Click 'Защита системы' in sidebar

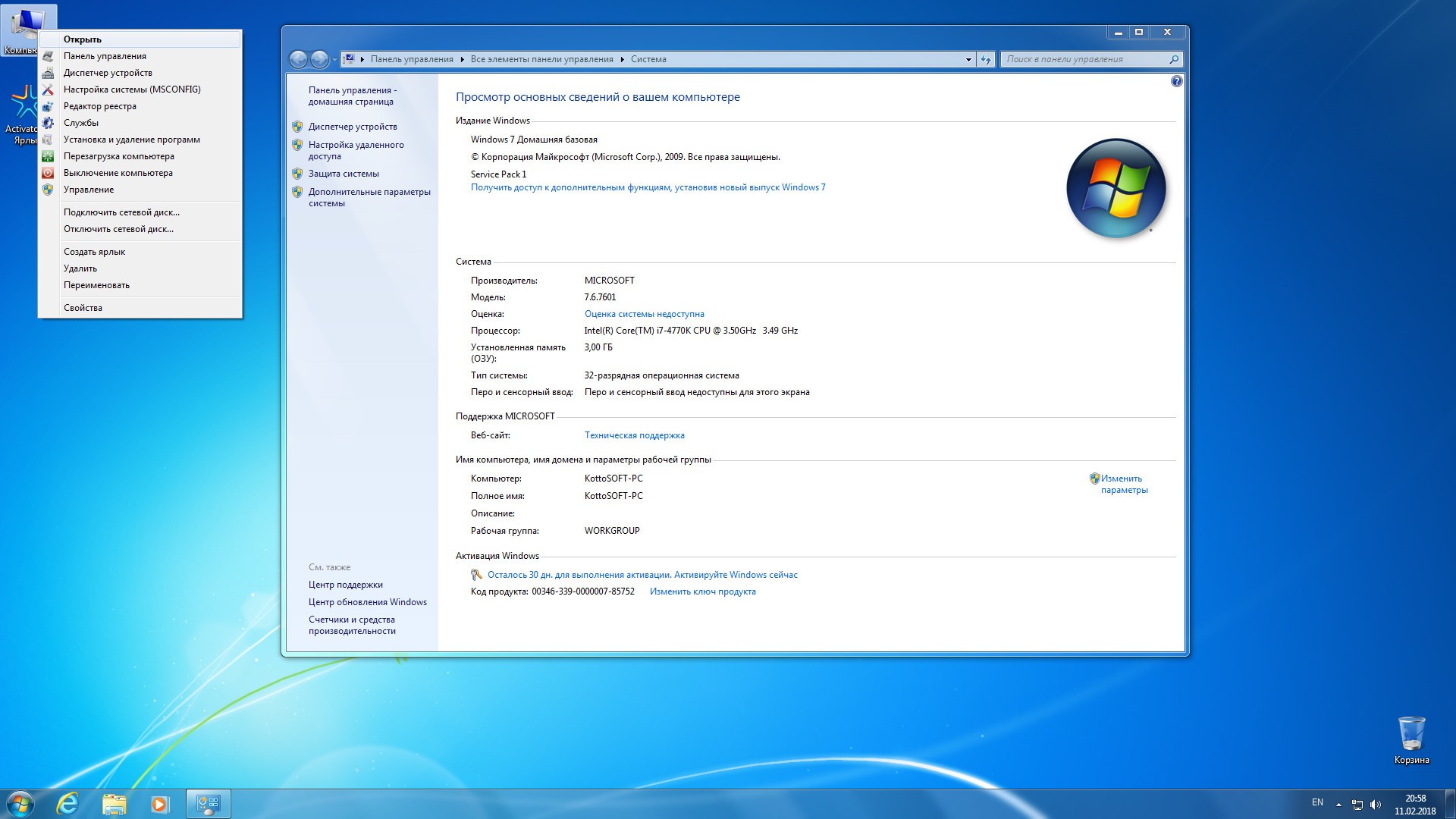pos(344,174)
